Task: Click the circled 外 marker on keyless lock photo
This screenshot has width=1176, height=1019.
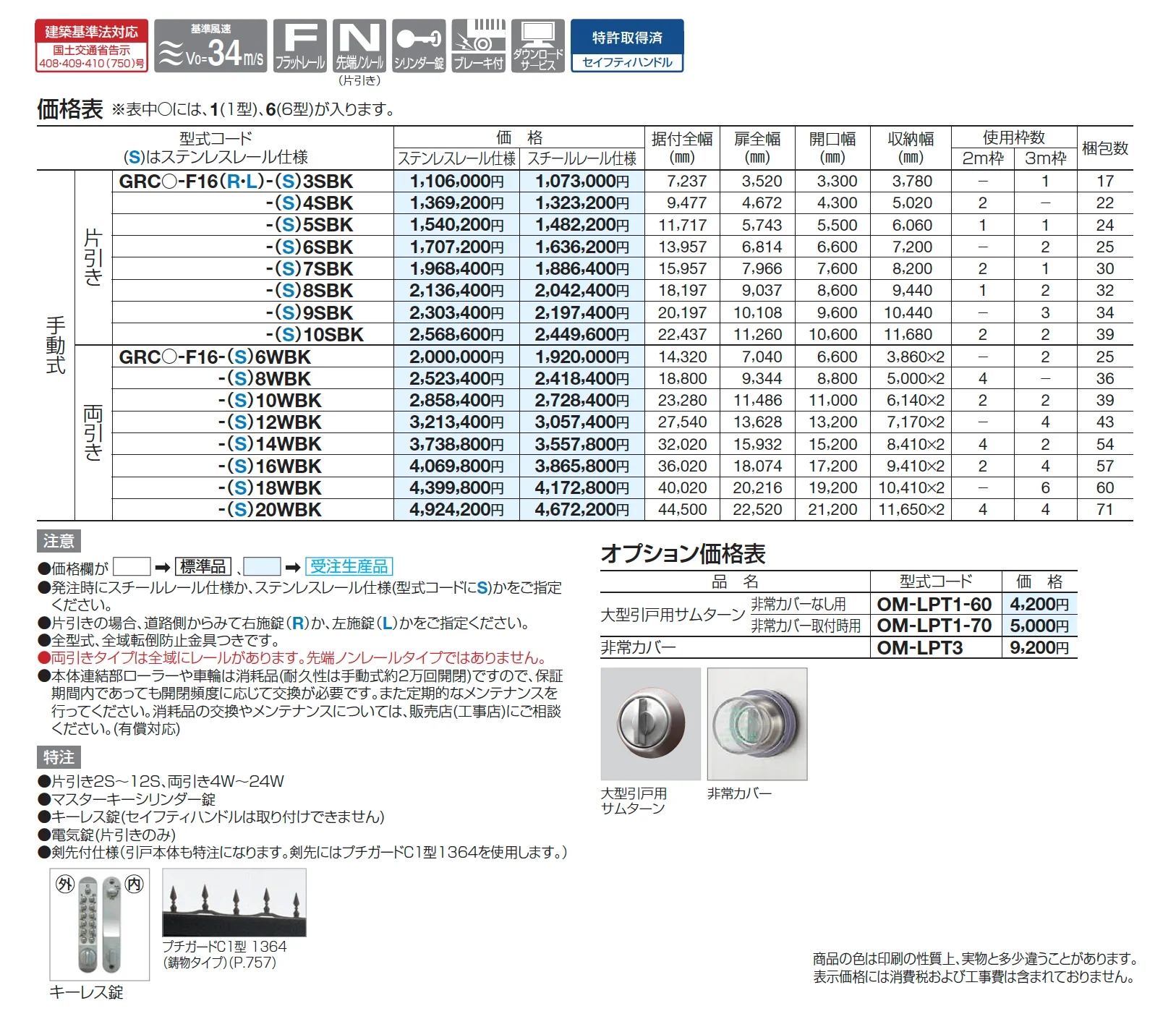Action: 65,884
